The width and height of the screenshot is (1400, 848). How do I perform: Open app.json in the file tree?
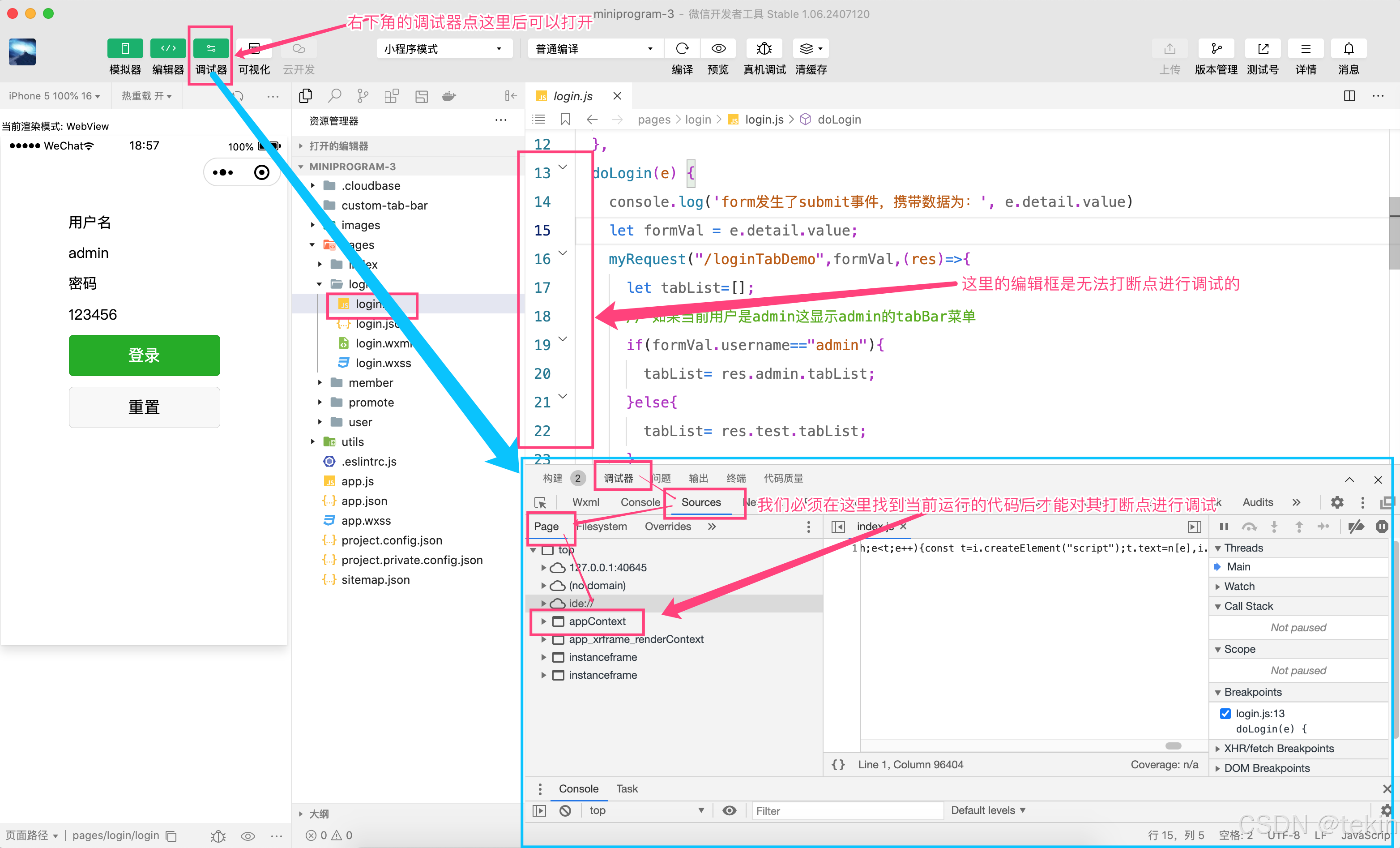pos(364,501)
